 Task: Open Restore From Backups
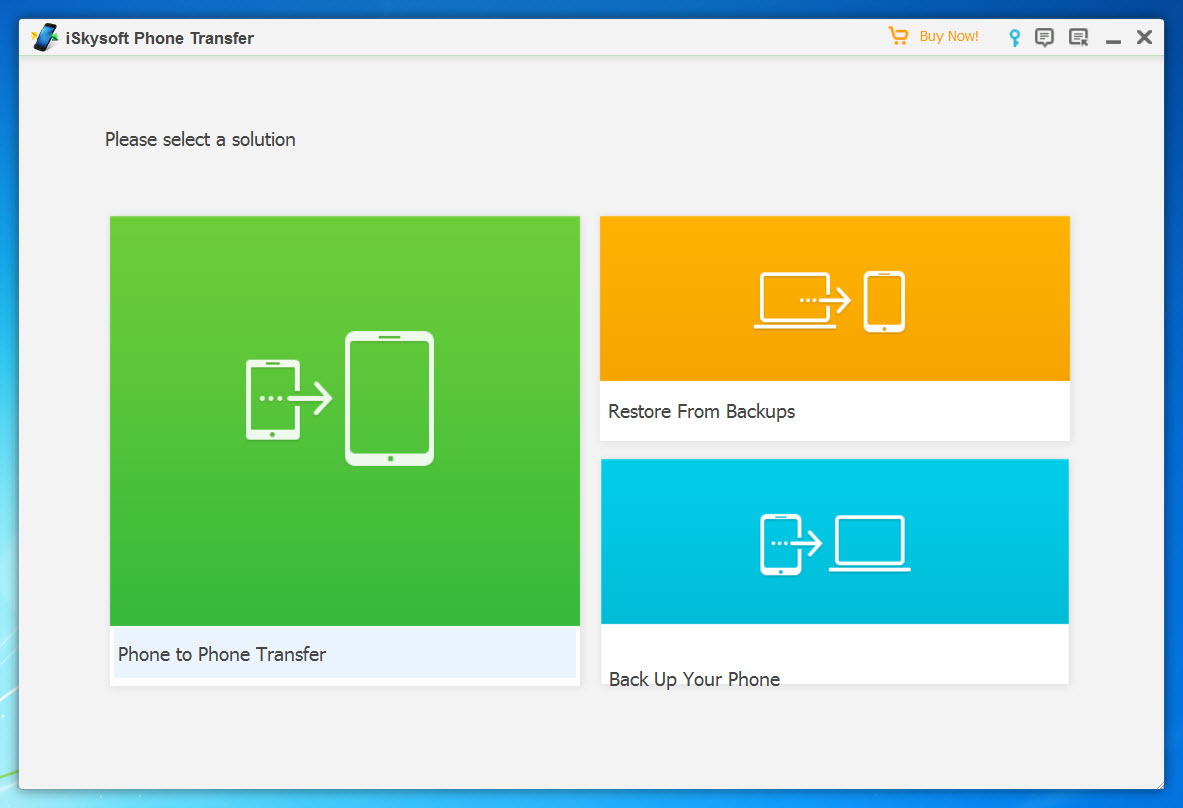coord(833,328)
